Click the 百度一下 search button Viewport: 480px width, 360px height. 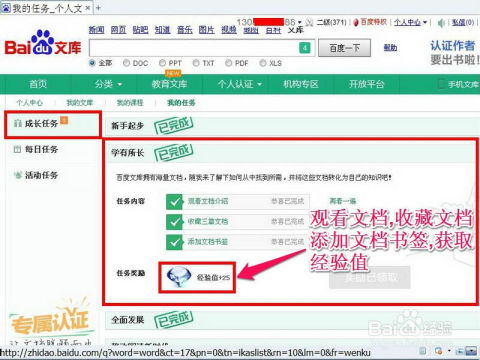click(x=344, y=48)
